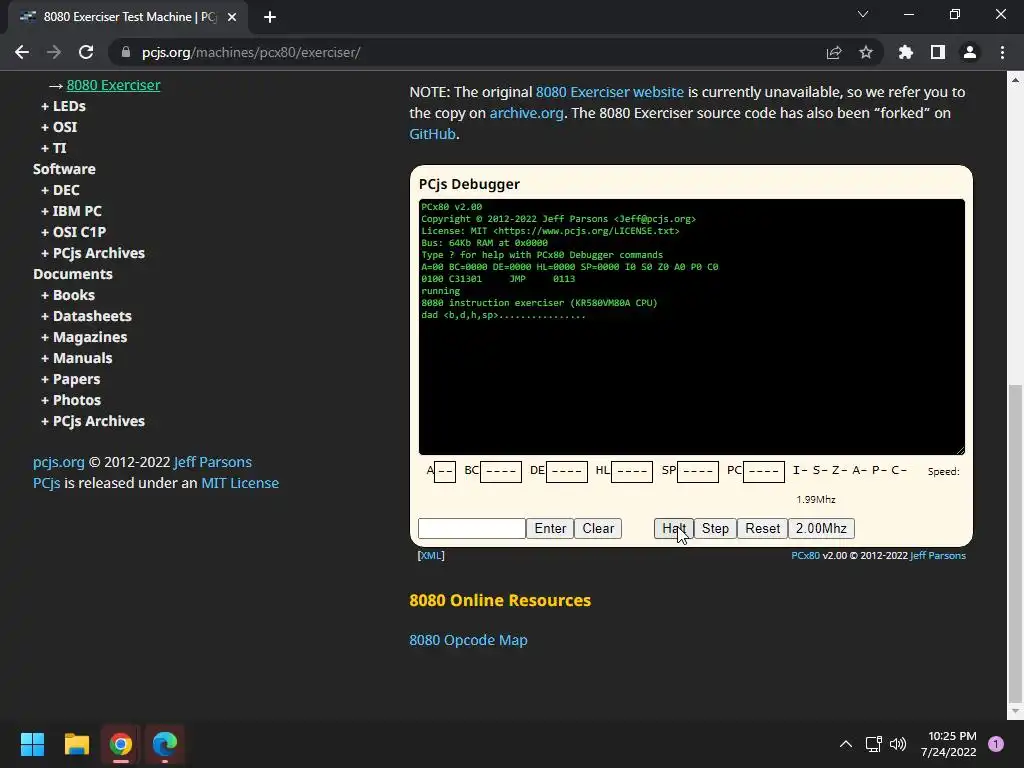Click the share page icon
This screenshot has width=1024, height=768.
(834, 52)
